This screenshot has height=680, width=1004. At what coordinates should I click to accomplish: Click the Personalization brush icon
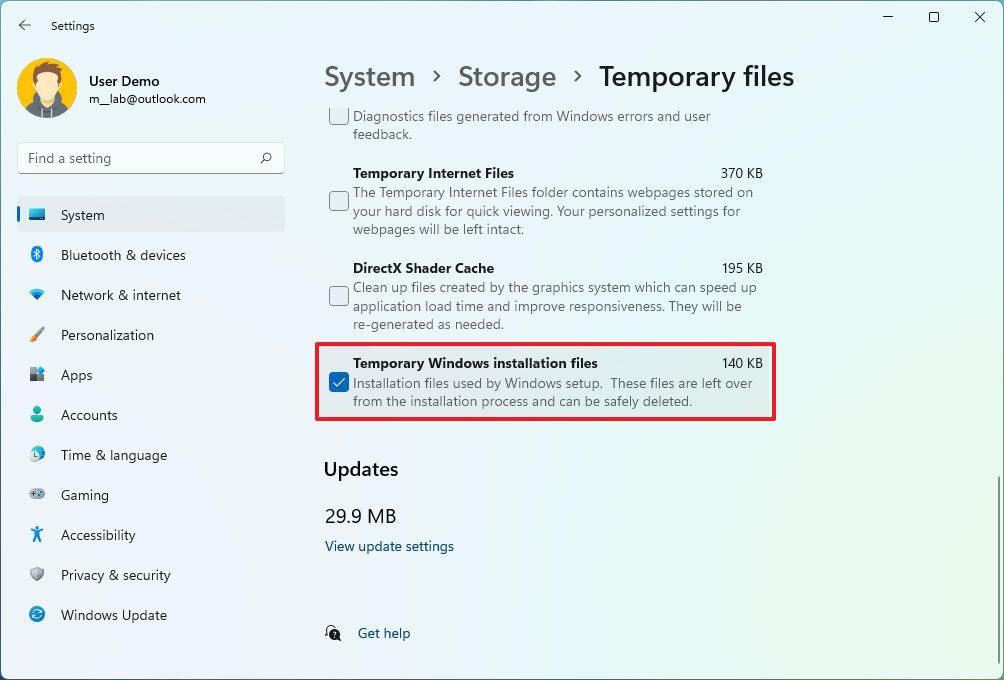tap(36, 335)
